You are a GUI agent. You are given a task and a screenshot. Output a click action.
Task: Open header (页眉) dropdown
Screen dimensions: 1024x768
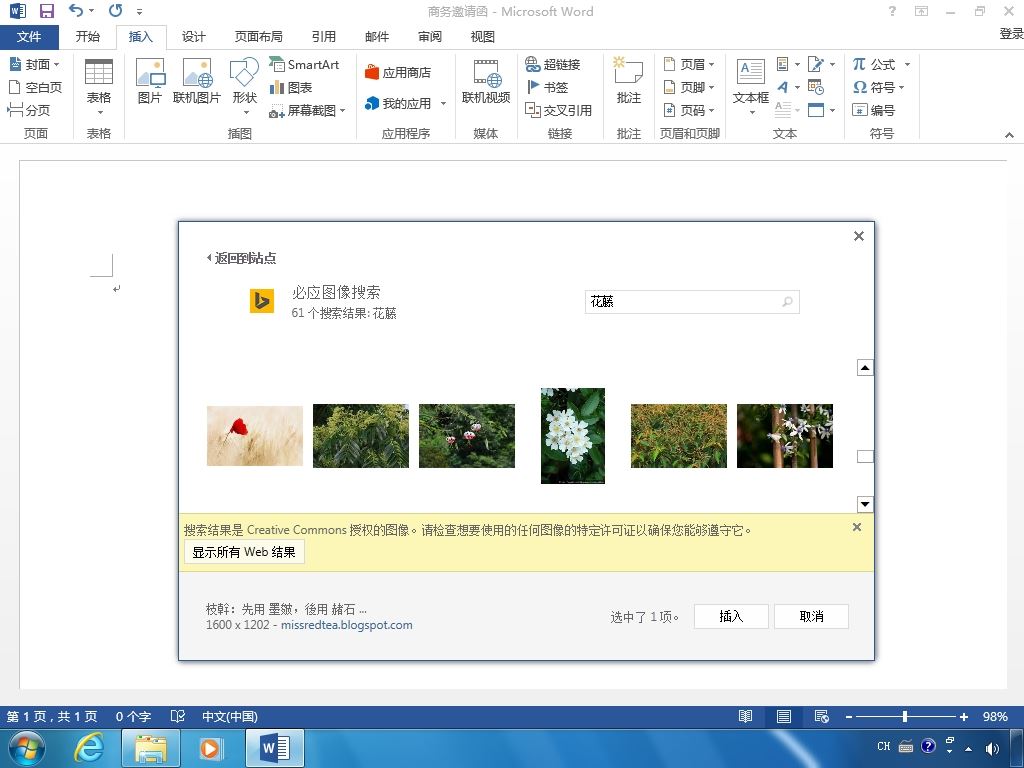688,64
